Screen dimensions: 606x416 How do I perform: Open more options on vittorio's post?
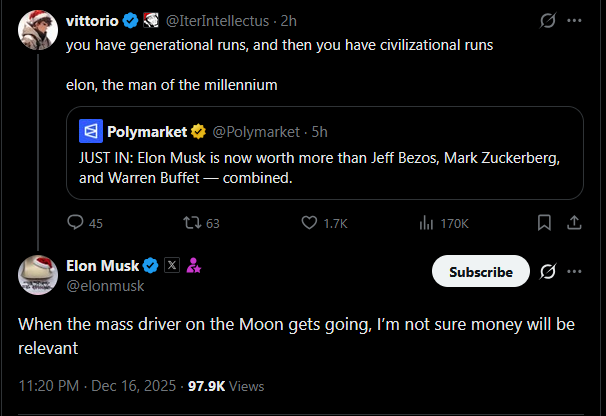(575, 20)
